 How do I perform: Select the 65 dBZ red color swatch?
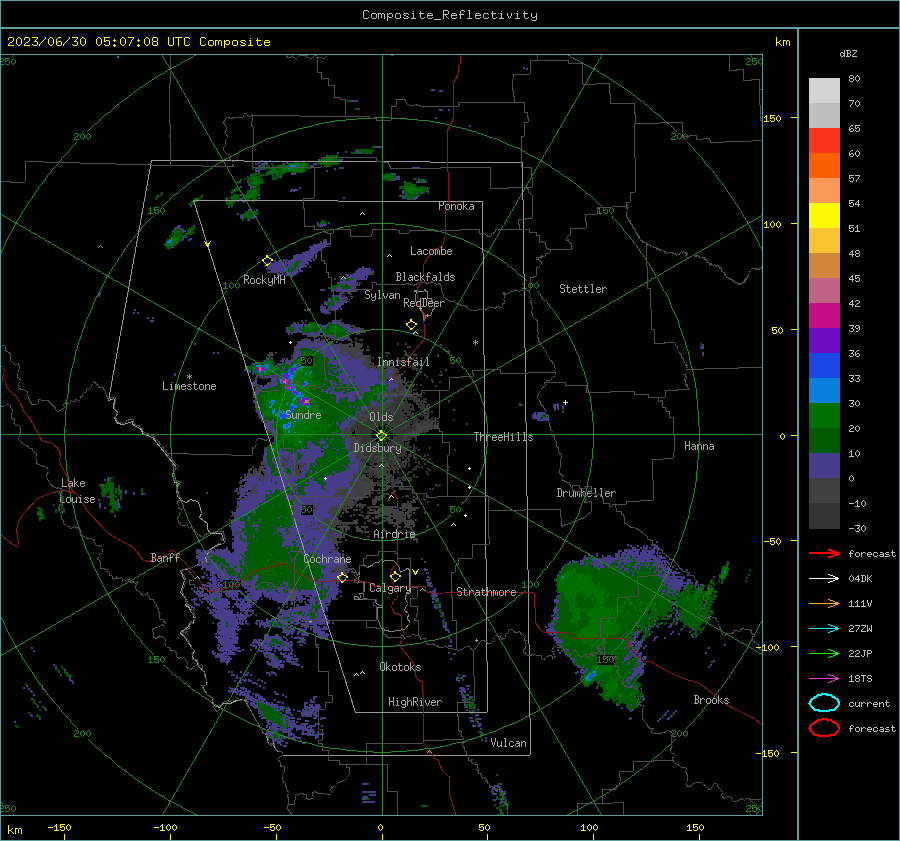(824, 140)
